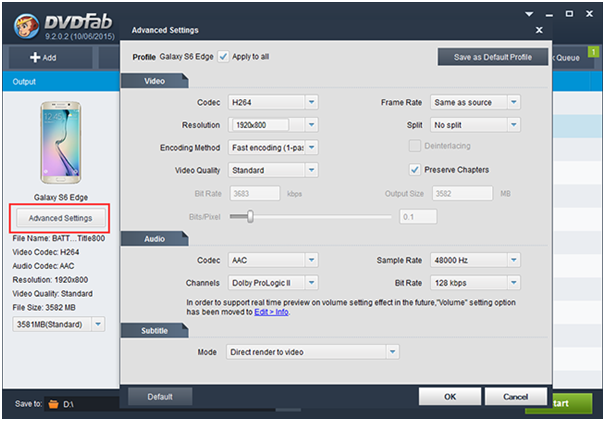Expand the Subtitle Mode dropdown
The image size is (605, 421).
[x=392, y=352]
